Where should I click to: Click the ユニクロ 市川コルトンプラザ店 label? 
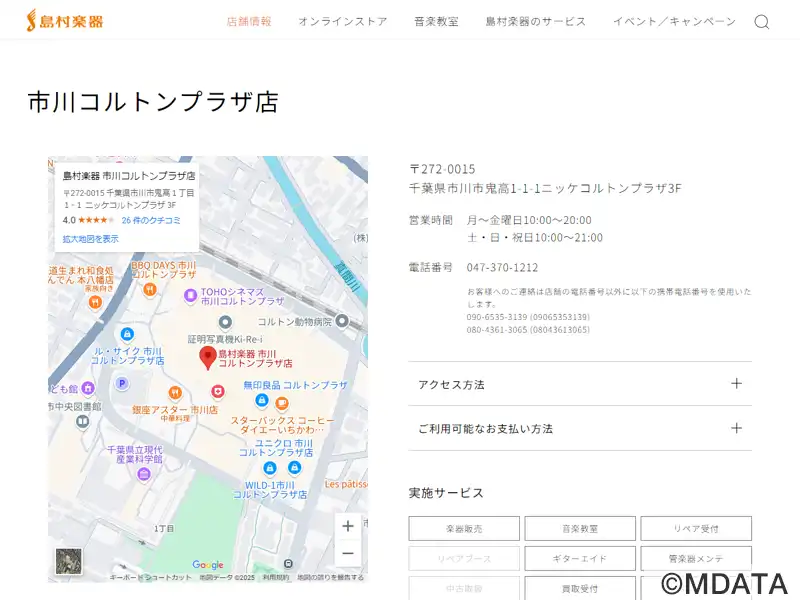[276, 448]
